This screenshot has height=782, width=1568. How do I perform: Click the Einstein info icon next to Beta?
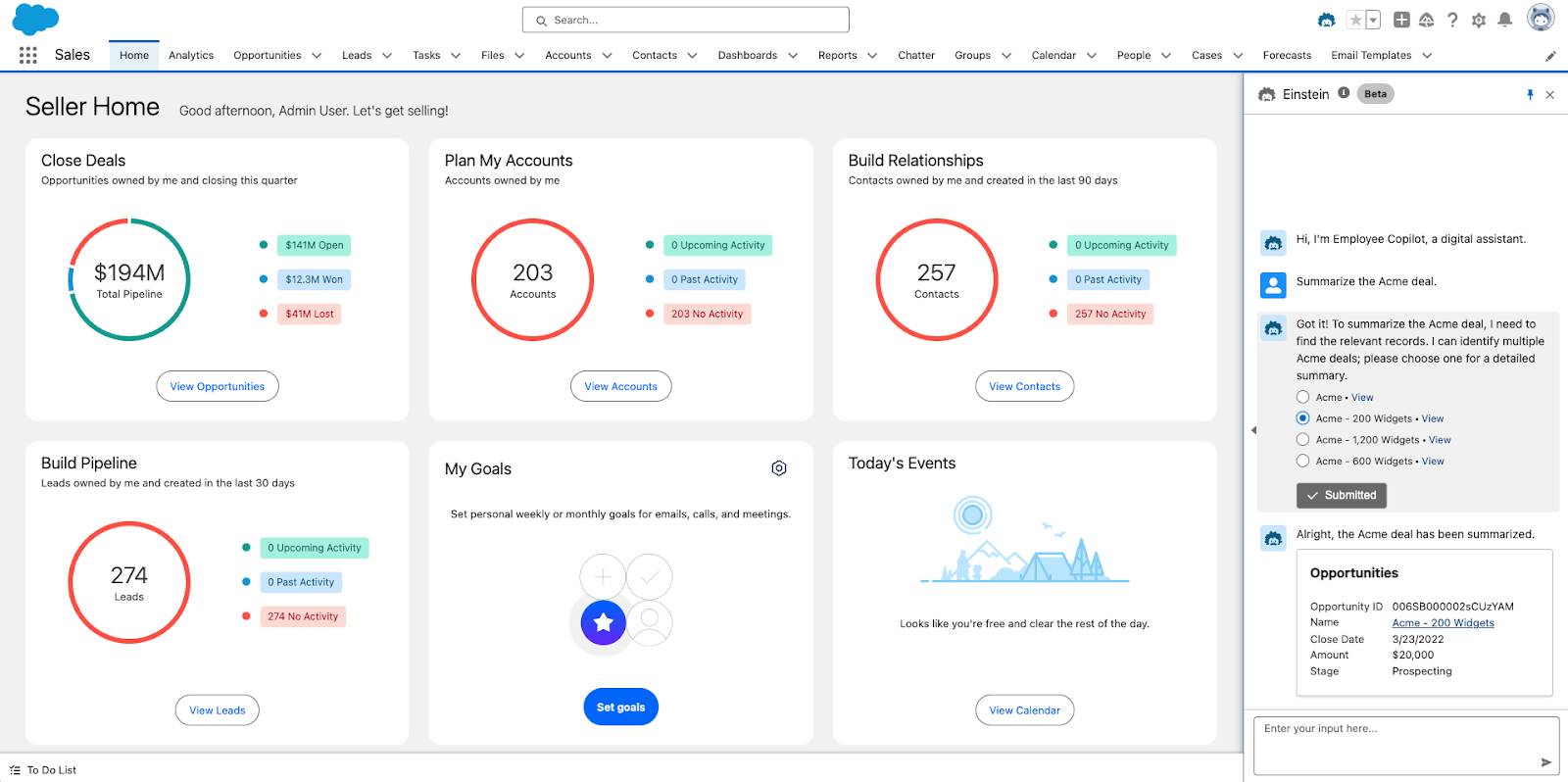(x=1344, y=93)
